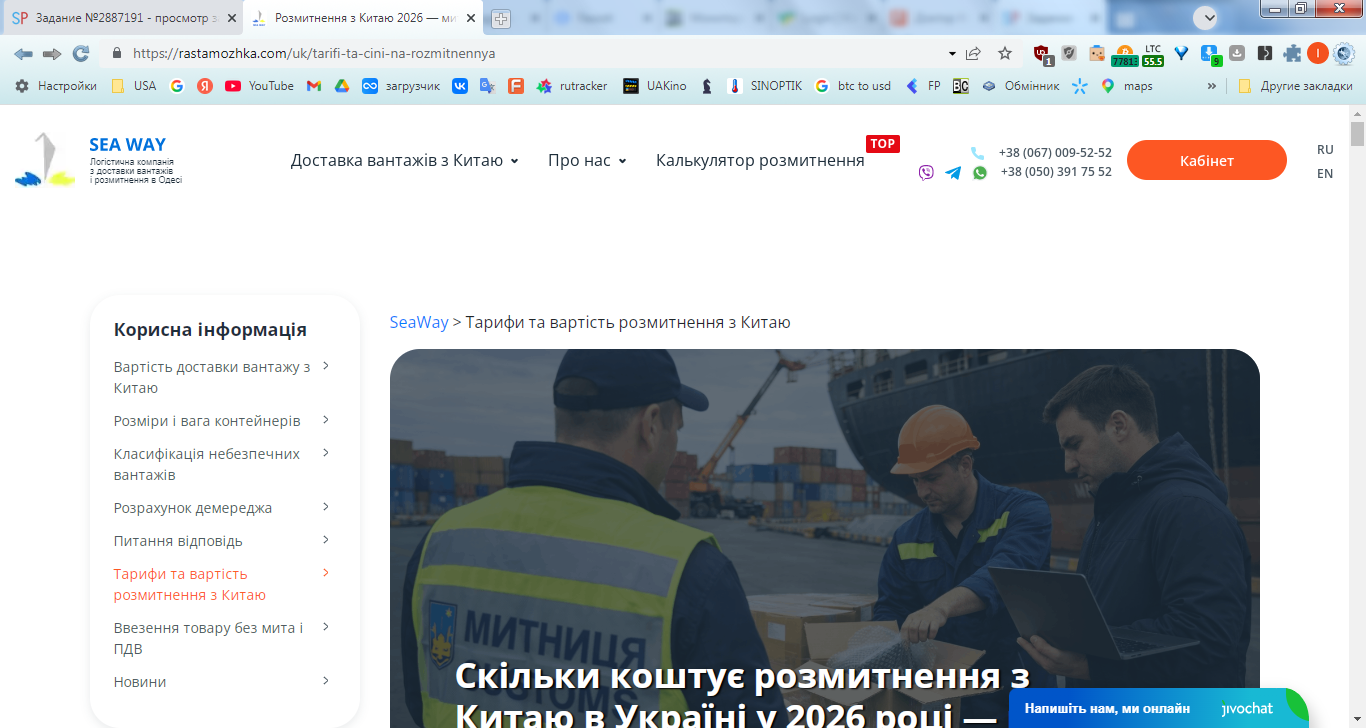Open the UAKino bookmark
Viewport: 1366px width, 728px height.
[655, 86]
